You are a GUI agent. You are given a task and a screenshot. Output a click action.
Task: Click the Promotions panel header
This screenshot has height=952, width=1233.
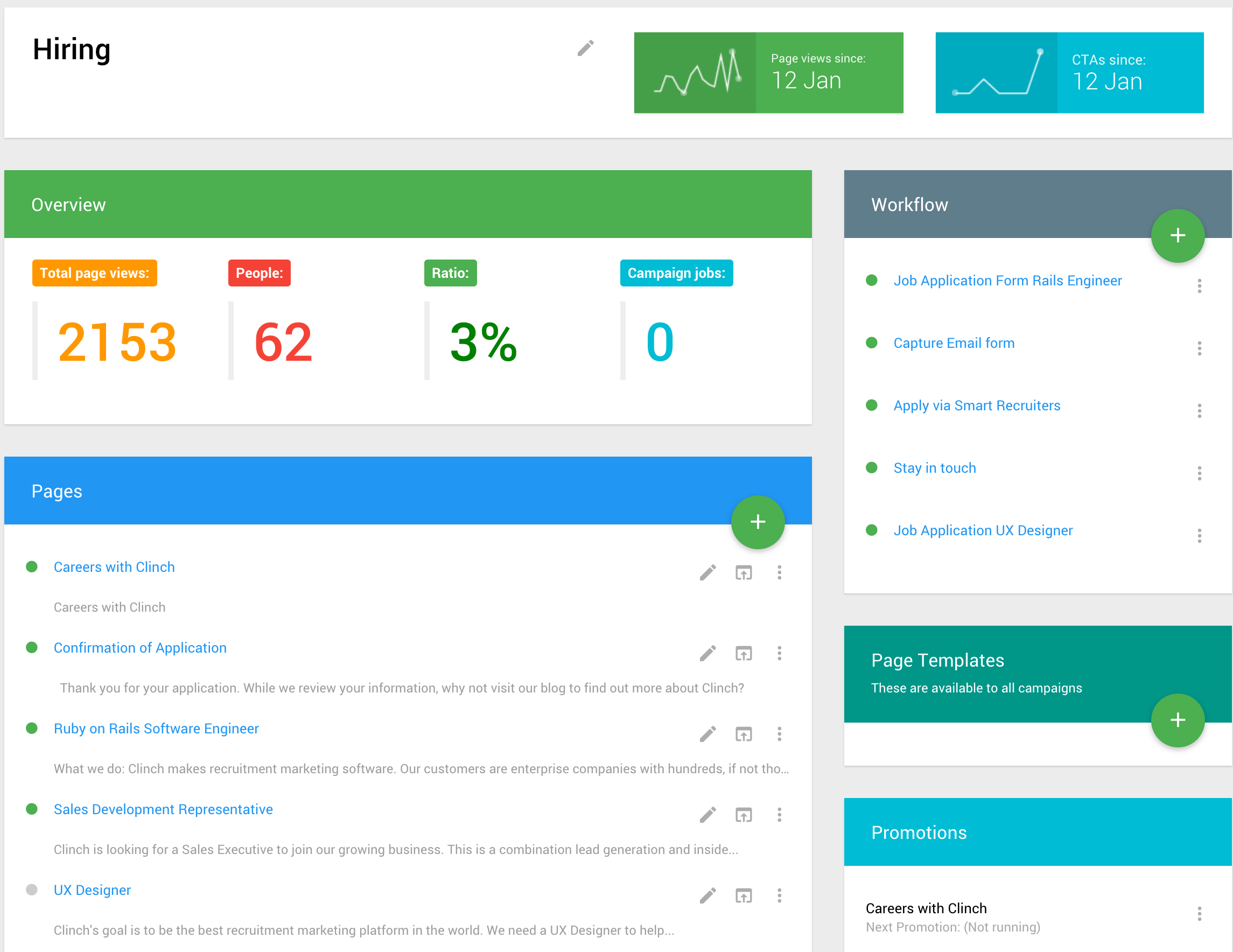point(1038,832)
